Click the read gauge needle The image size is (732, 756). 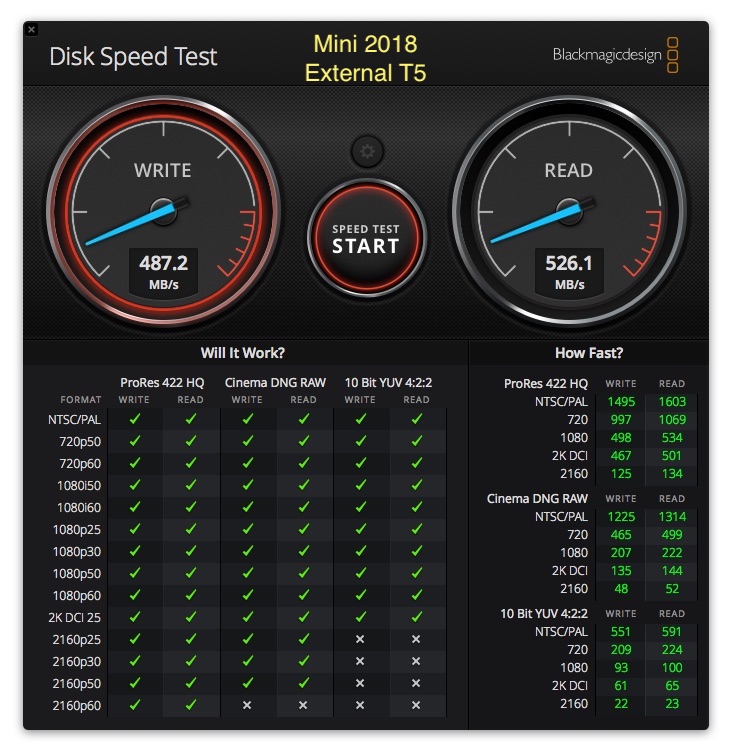click(x=541, y=223)
